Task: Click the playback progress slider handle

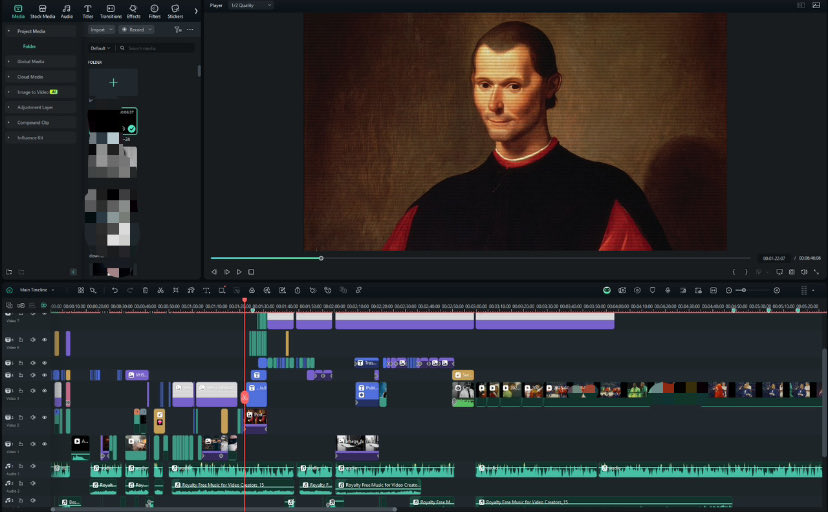Action: 321,258
